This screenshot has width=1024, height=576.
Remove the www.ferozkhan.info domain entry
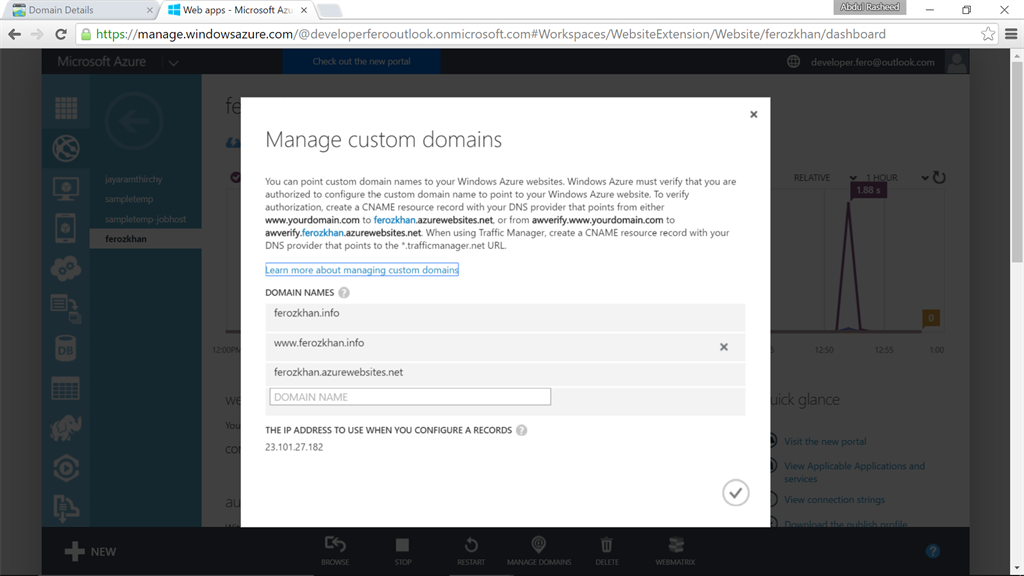tap(724, 347)
